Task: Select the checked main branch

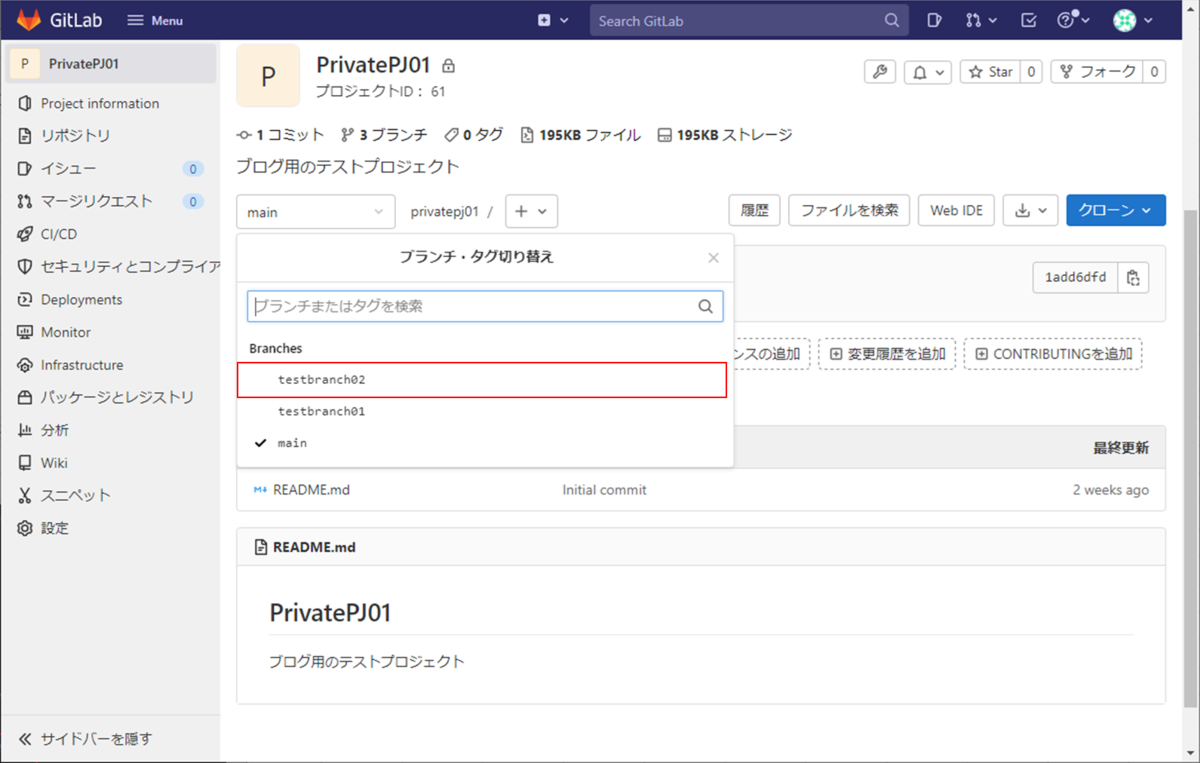Action: (x=485, y=442)
